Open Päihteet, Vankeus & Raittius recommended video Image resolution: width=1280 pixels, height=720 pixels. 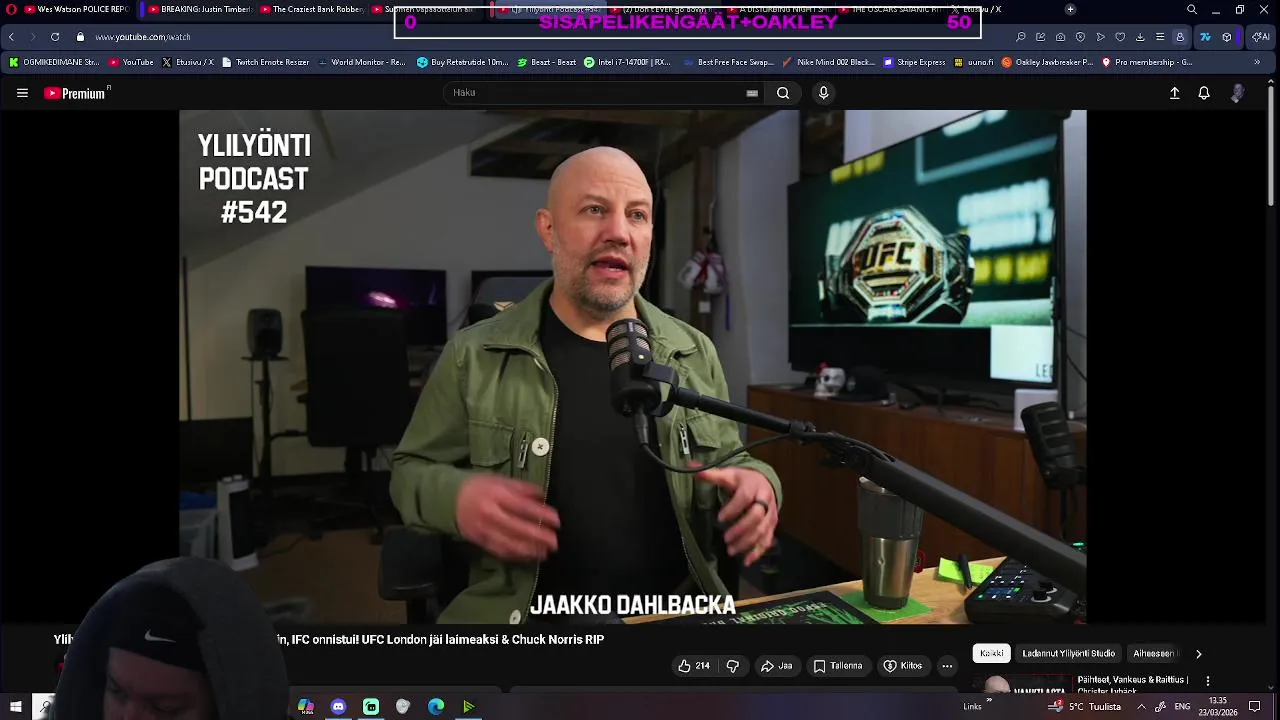pos(1133,680)
